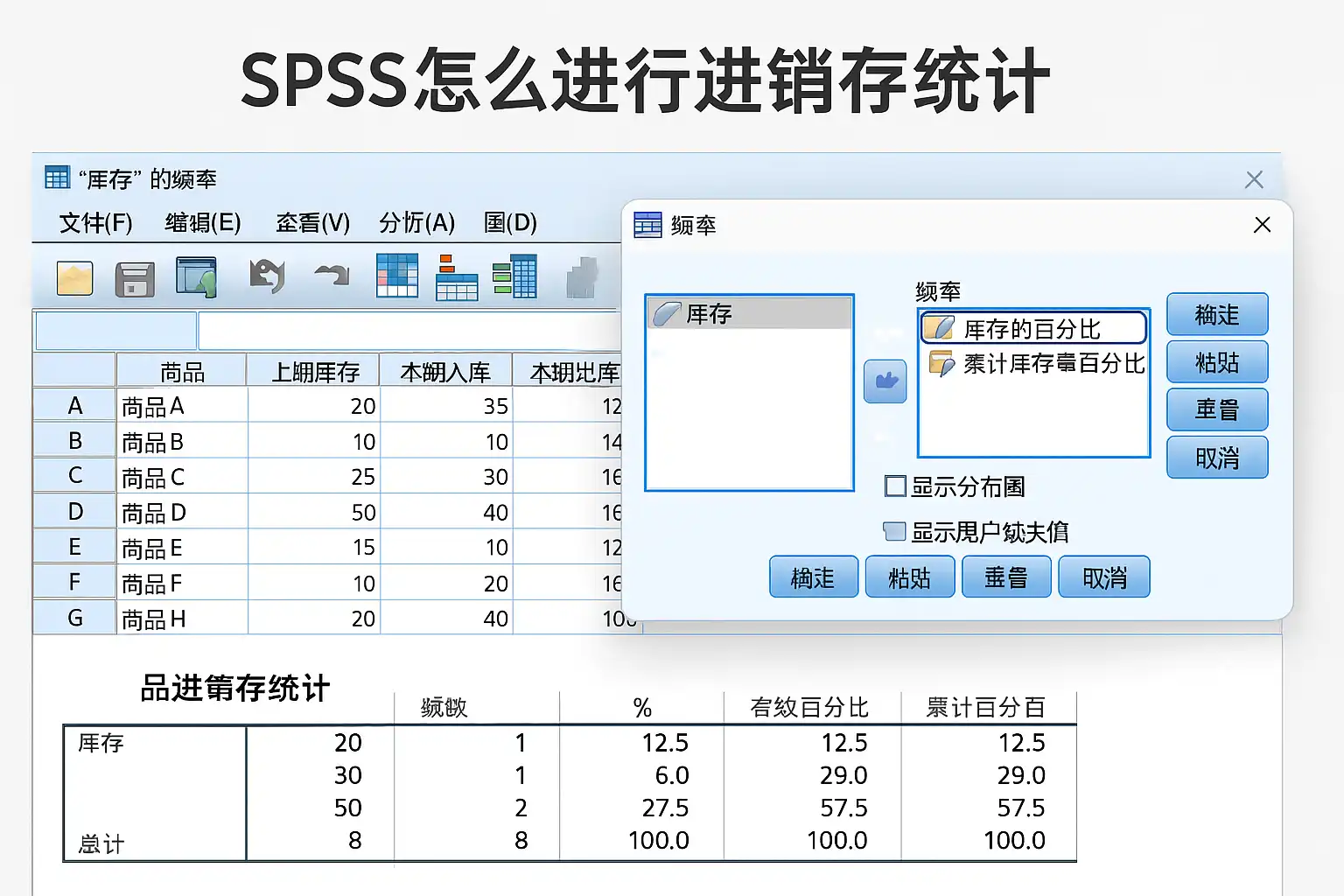1344x896 pixels.
Task: Open the edit menu labelled (E)
Action: [x=203, y=223]
